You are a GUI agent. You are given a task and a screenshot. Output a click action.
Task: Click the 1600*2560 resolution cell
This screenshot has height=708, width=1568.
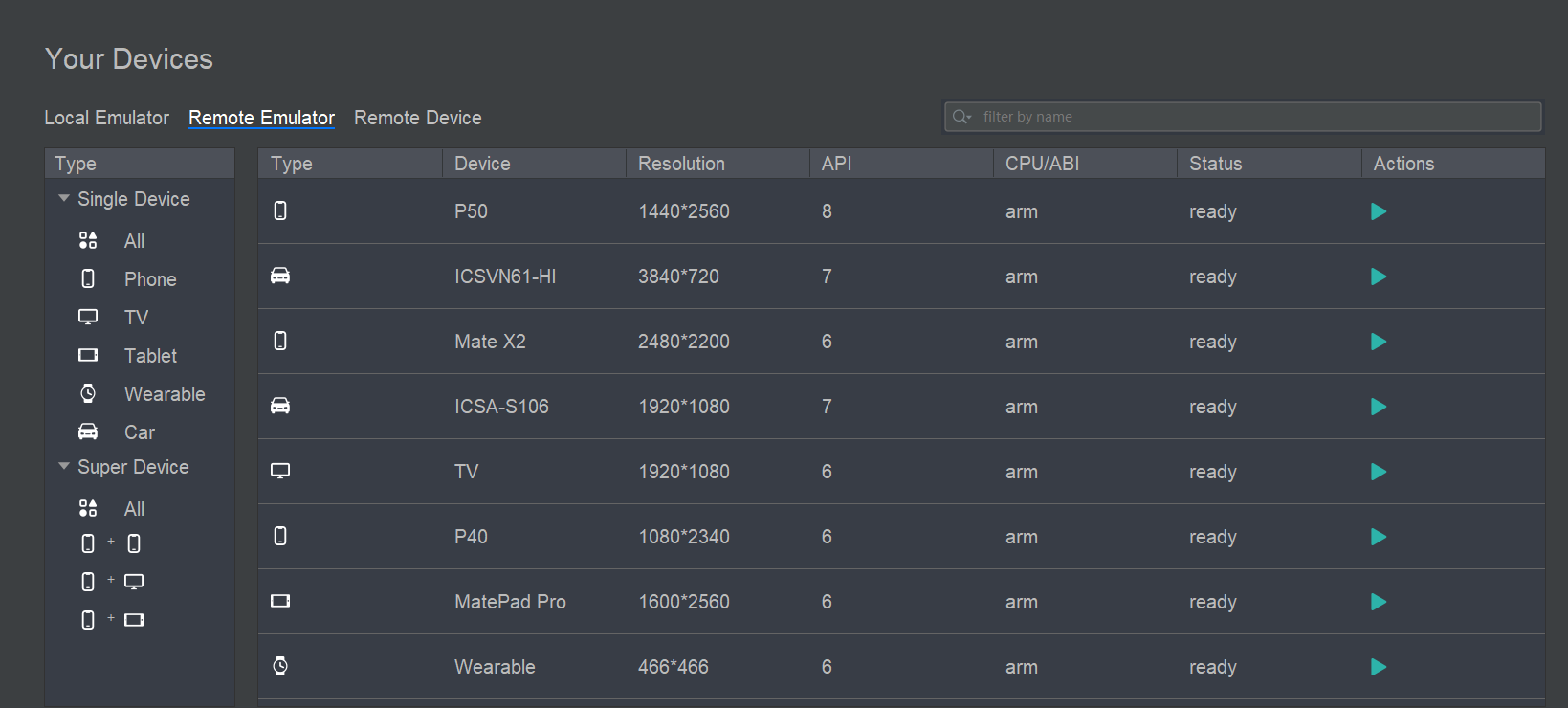click(684, 602)
